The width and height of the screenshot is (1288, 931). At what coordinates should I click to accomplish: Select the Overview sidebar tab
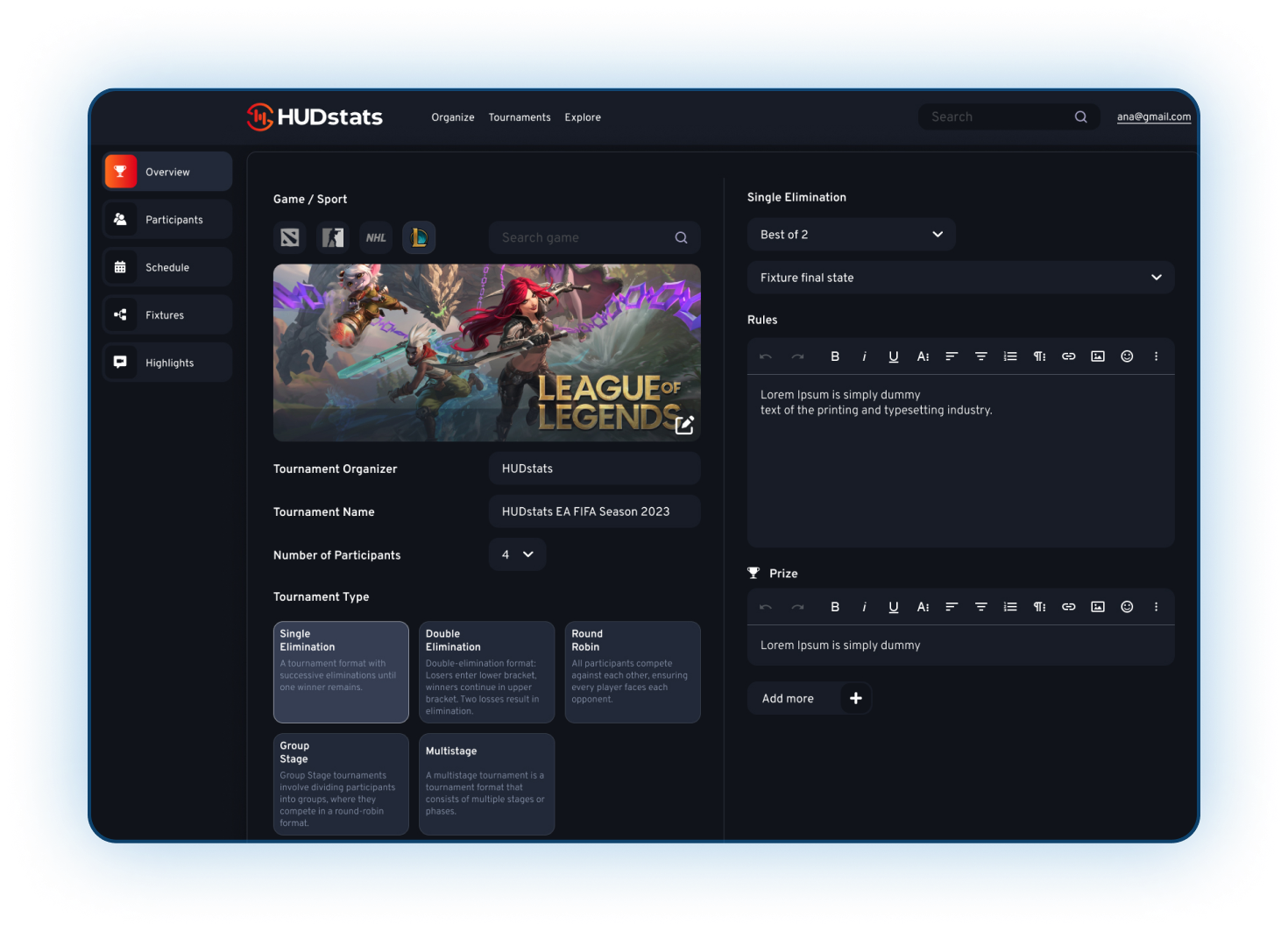(x=167, y=172)
